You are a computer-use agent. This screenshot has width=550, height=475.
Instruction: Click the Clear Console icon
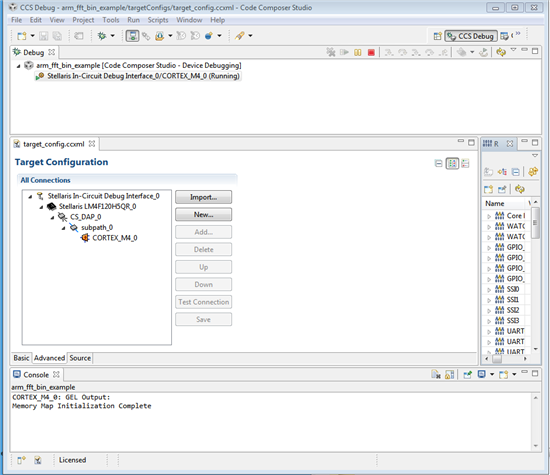[x=436, y=375]
